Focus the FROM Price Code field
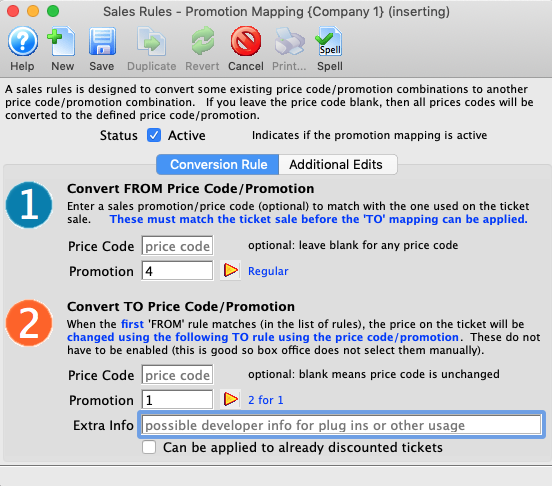This screenshot has height=486, width=552. (177, 246)
